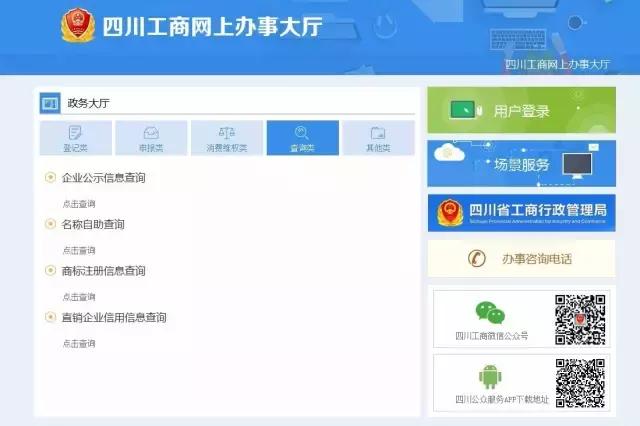Open 名称自助查询 heading
Screen dimensions: 640x426
[x=93, y=224]
